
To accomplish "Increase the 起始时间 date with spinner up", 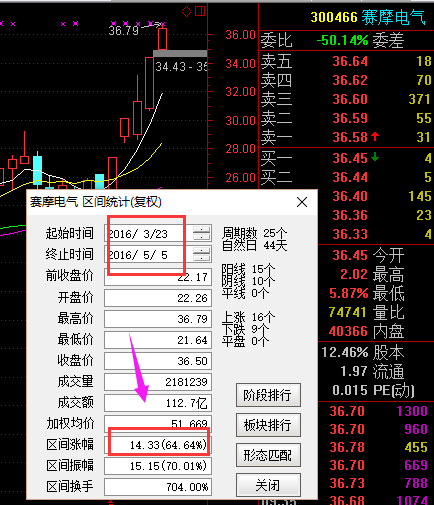I will [x=202, y=229].
